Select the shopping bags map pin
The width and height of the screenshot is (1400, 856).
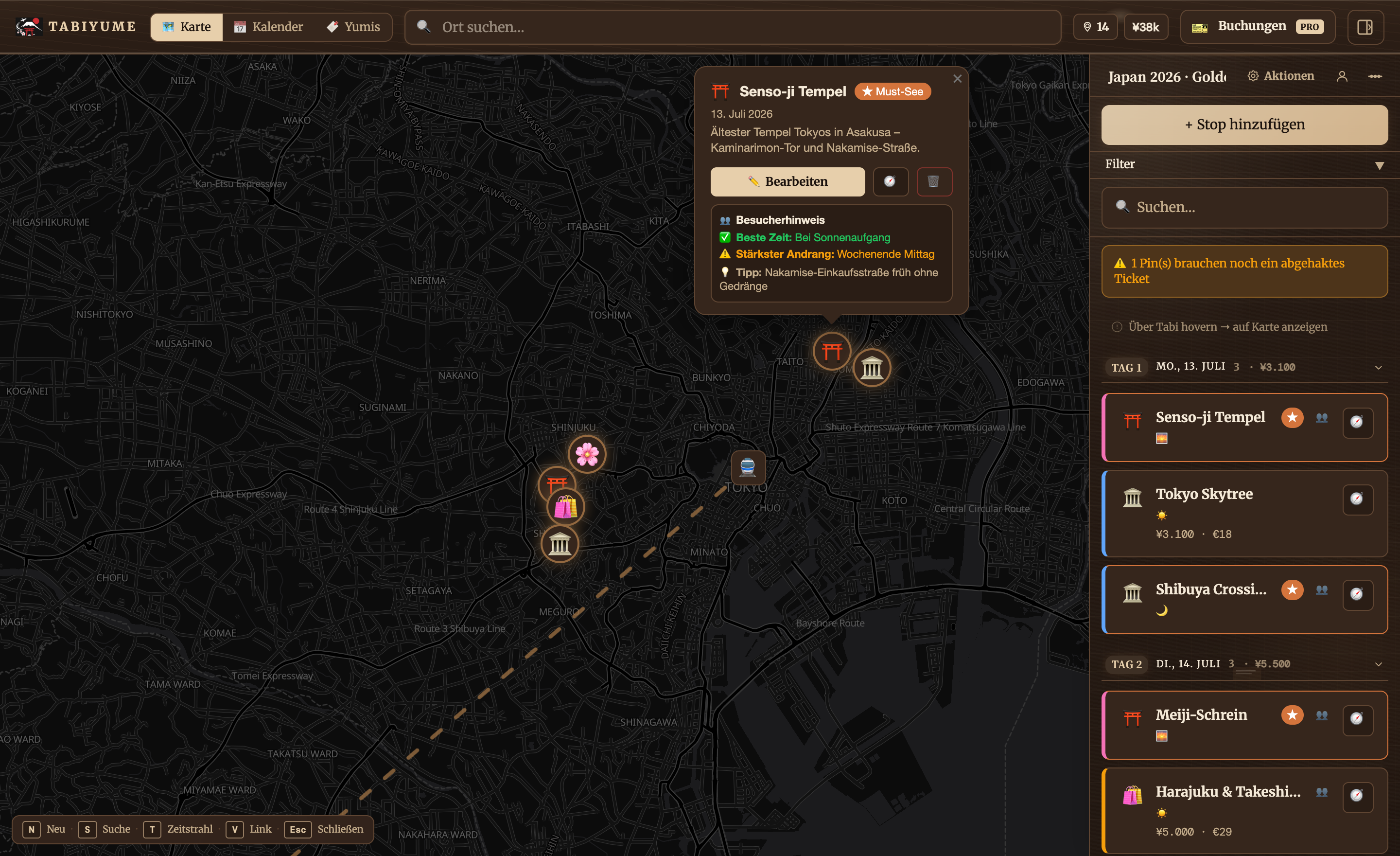[565, 506]
